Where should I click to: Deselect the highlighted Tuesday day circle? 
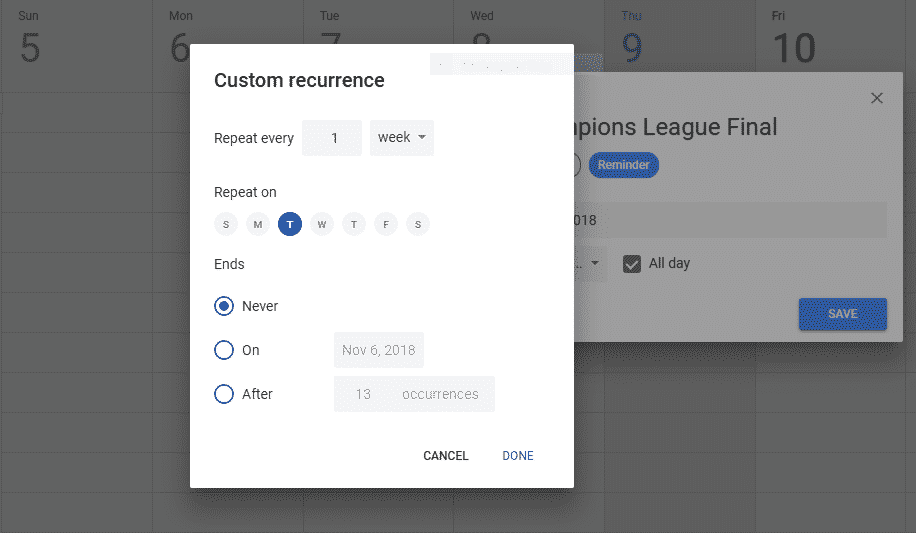[x=290, y=224]
